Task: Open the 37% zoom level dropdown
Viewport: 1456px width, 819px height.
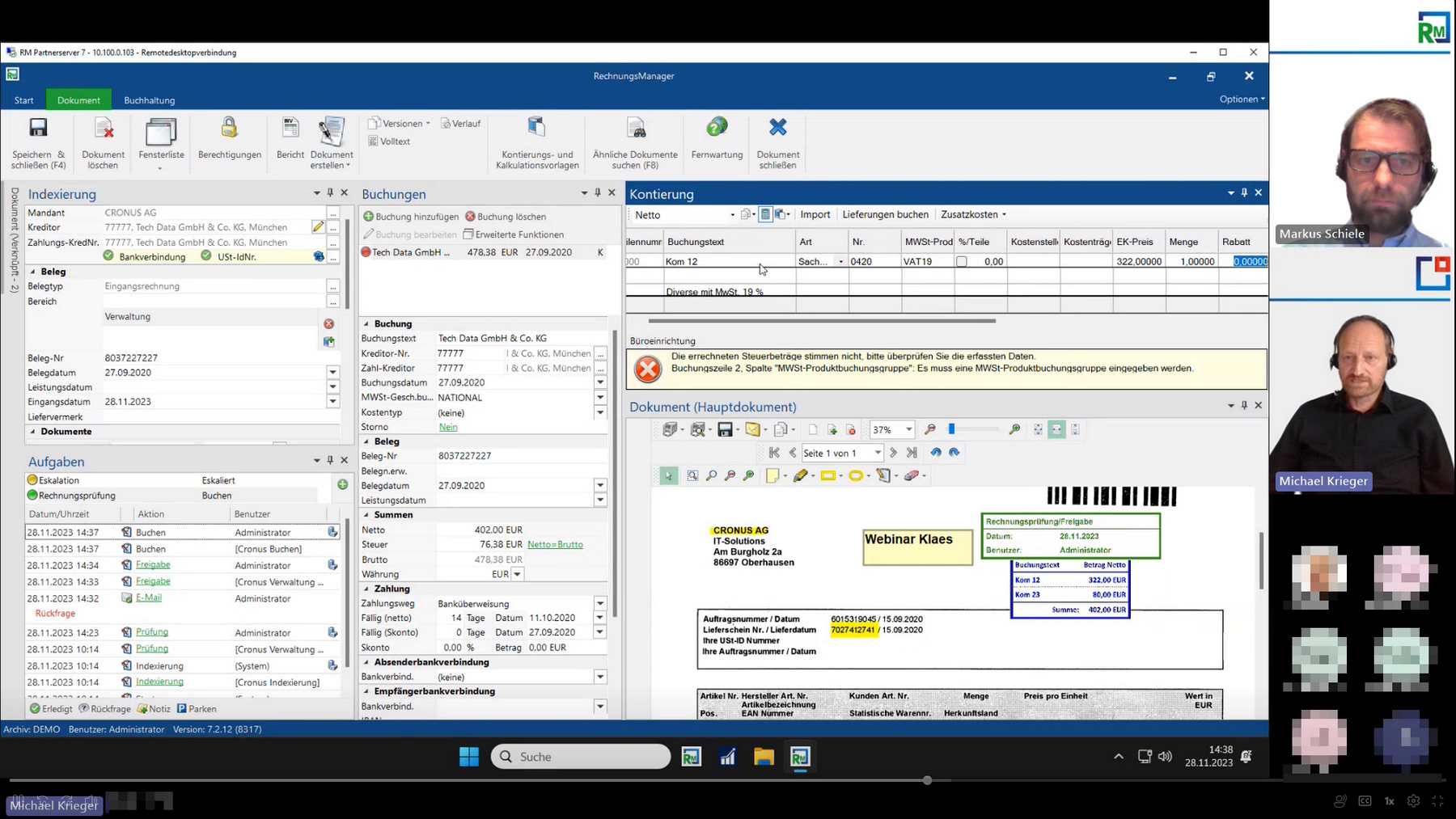Action: [909, 430]
